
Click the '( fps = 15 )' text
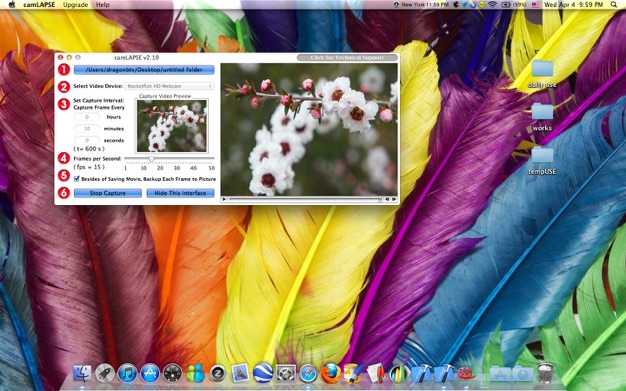pyautogui.click(x=89, y=167)
